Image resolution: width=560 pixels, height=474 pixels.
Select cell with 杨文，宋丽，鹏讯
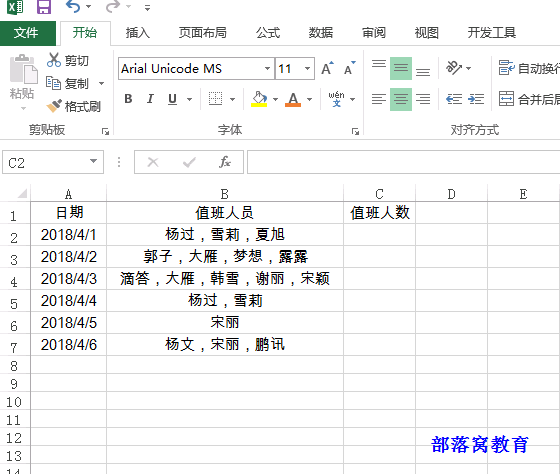[225, 345]
